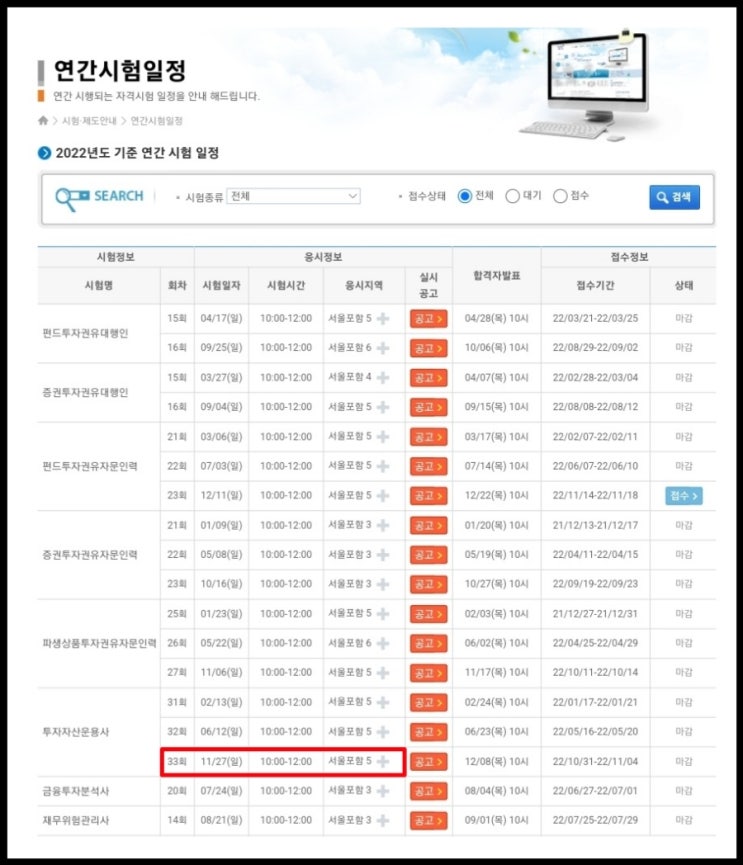The image size is (743, 865).
Task: Open 공고 for 07/03 exam row
Action: [429, 466]
